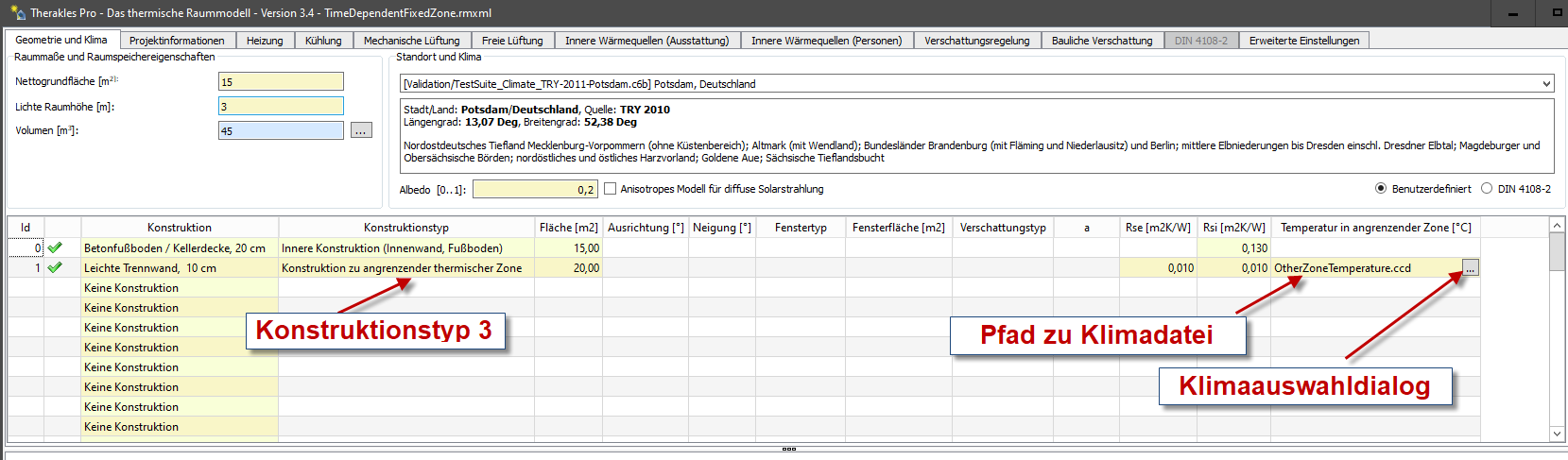This screenshot has width=1568, height=460.
Task: Open the Mechanische Lüftung tab
Action: (x=411, y=41)
